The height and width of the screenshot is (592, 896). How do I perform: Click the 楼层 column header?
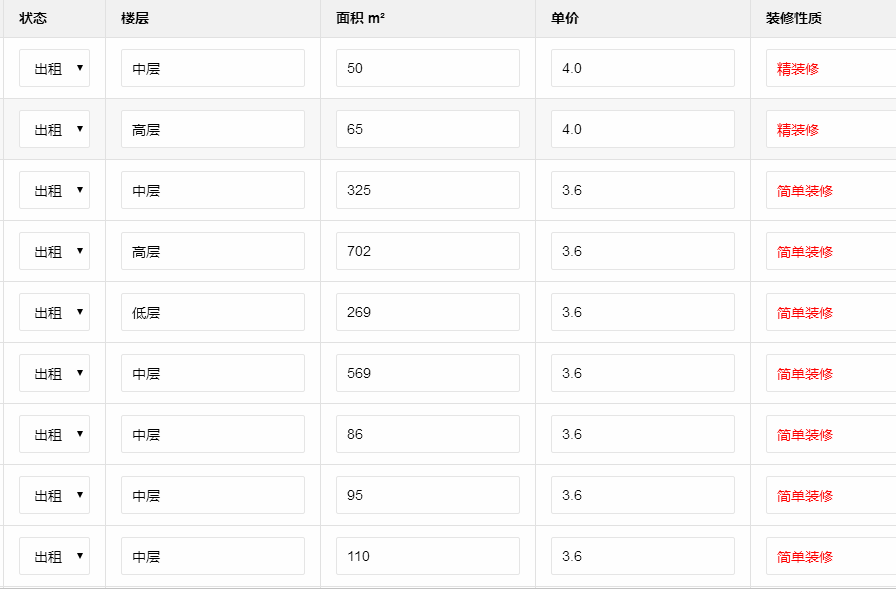point(135,19)
